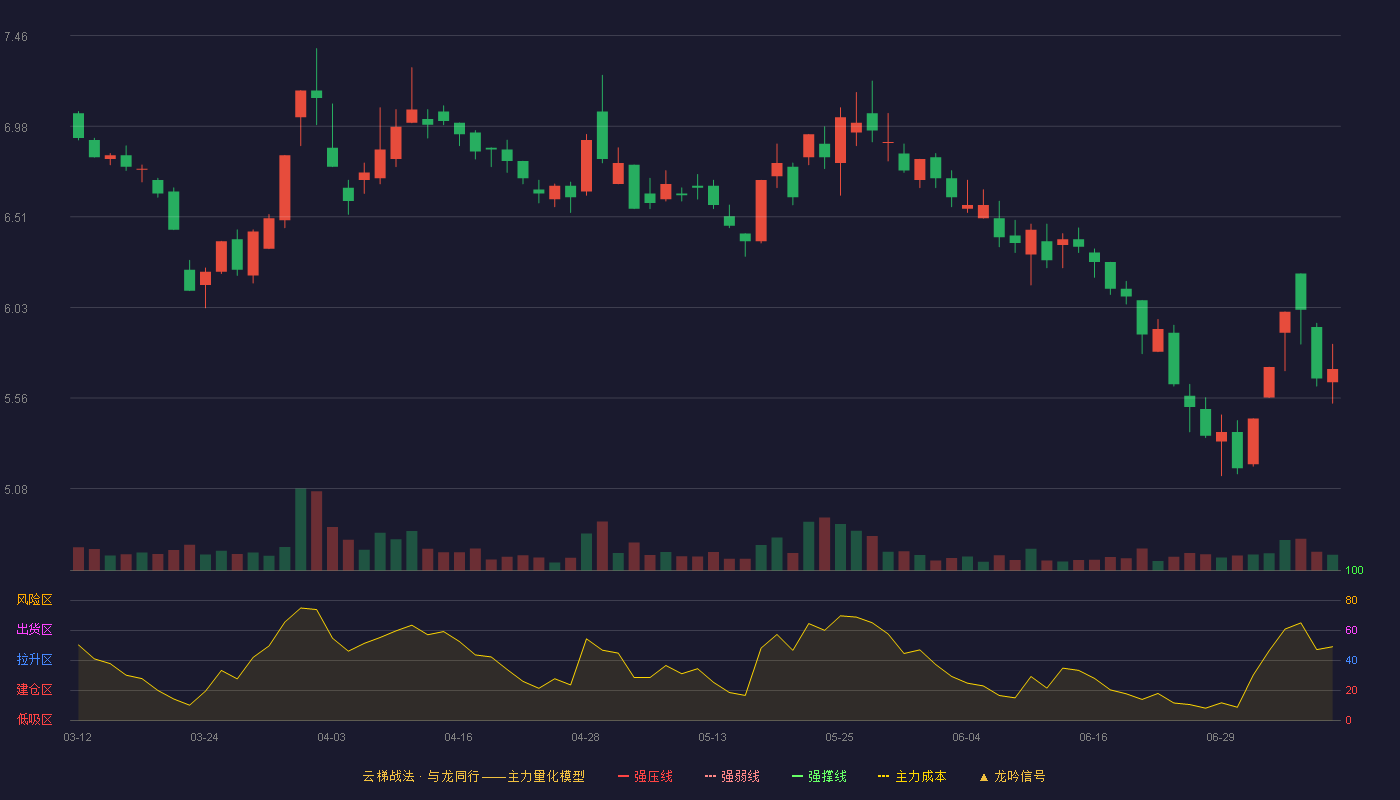Click the 6.03 price axis label
The width and height of the screenshot is (1400, 800).
pyautogui.click(x=16, y=309)
